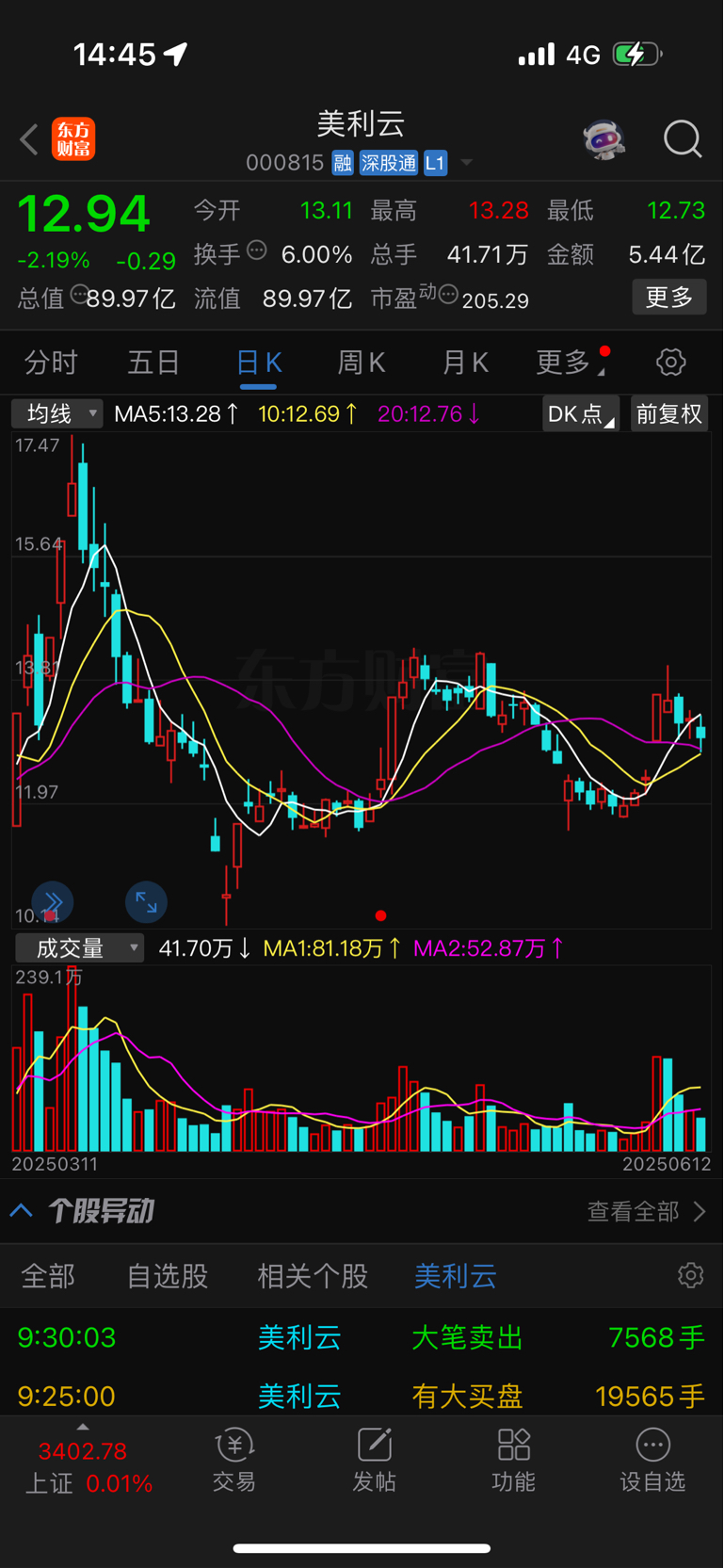The height and width of the screenshot is (1568, 724).
Task: Open 个股异动 settings gear icon
Action: click(690, 1275)
